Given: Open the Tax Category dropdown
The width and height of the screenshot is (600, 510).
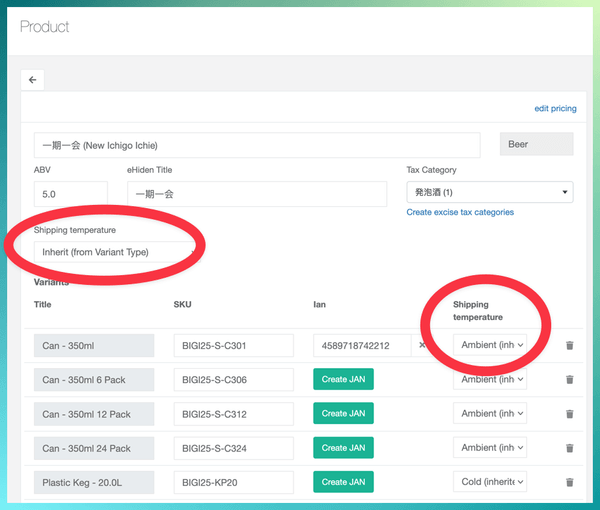Looking at the screenshot, I should click(489, 192).
